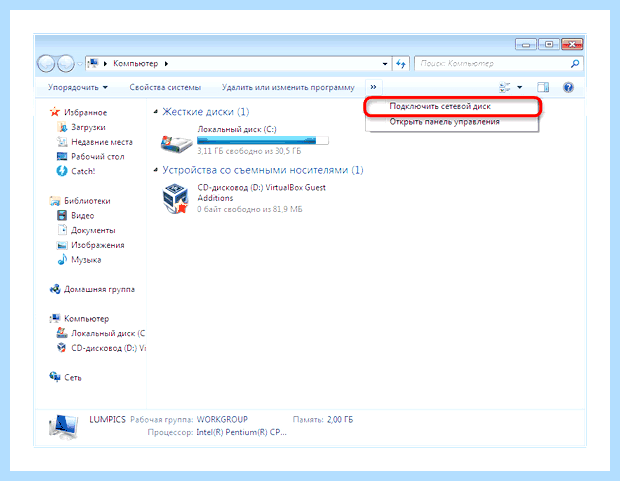
Task: Collapse Устройства со съемными носителями group
Action: tap(156, 170)
